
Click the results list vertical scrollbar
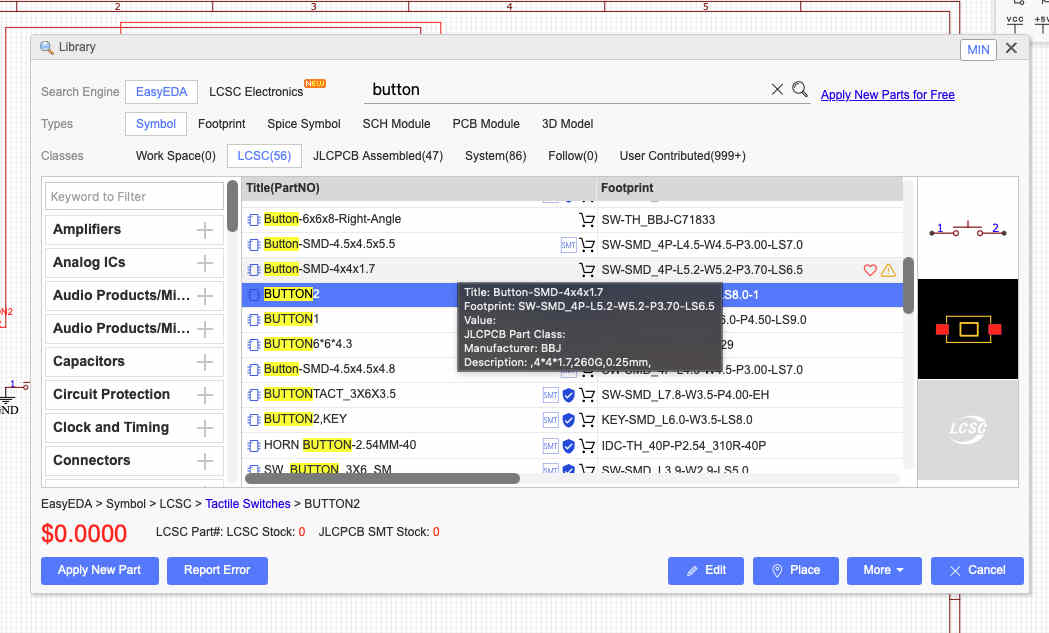point(909,285)
